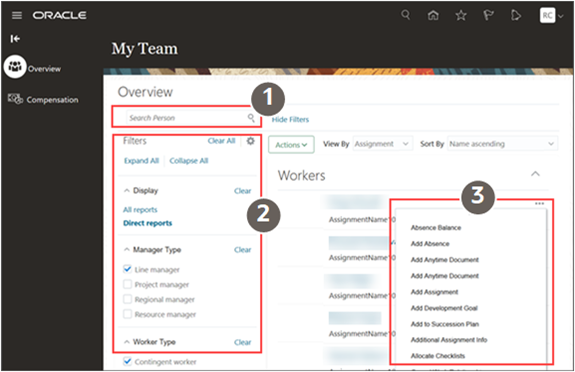
Task: Click the Collapse All link
Action: click(x=189, y=161)
